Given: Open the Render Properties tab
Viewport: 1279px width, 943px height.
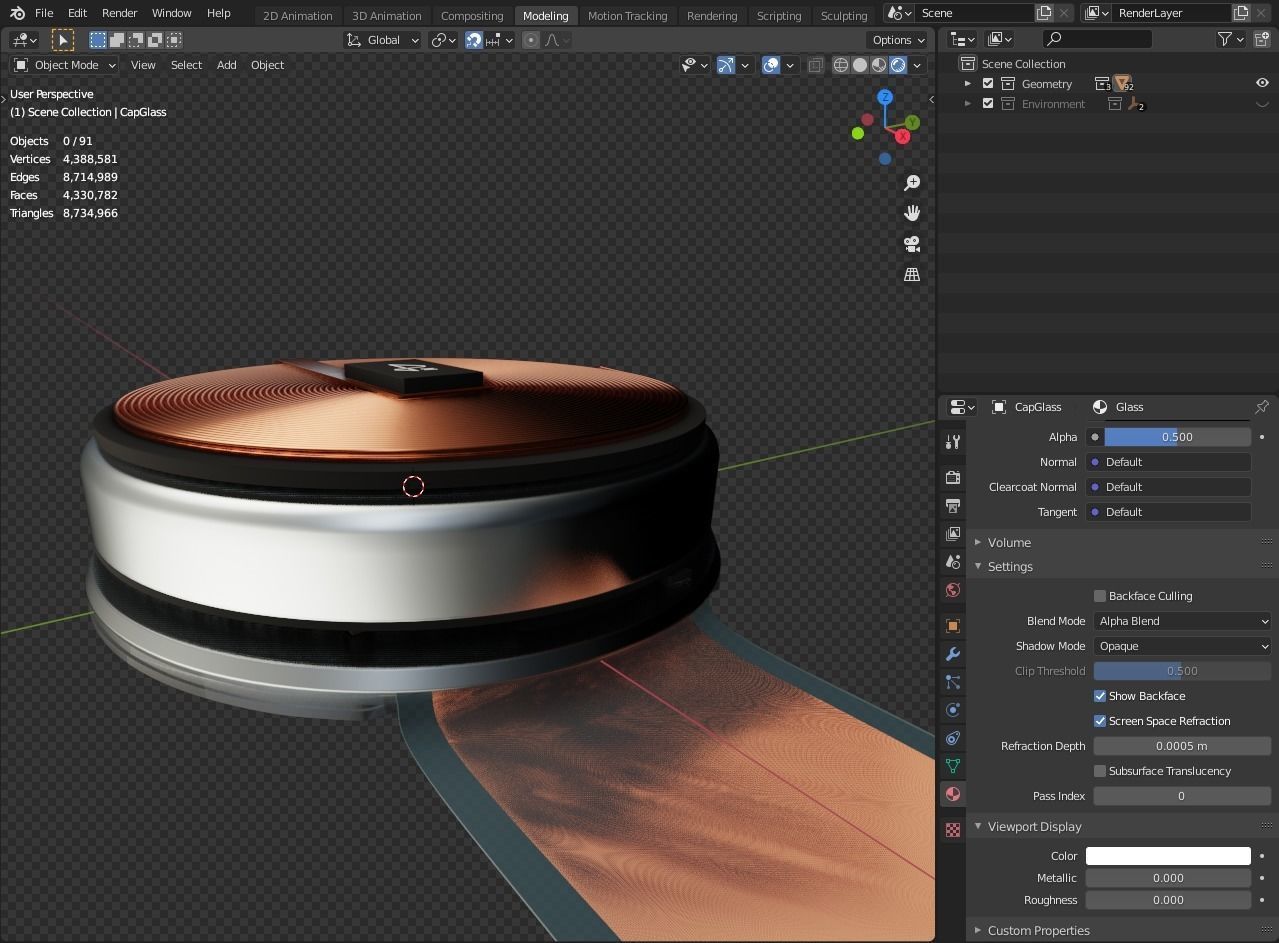Looking at the screenshot, I should (952, 478).
